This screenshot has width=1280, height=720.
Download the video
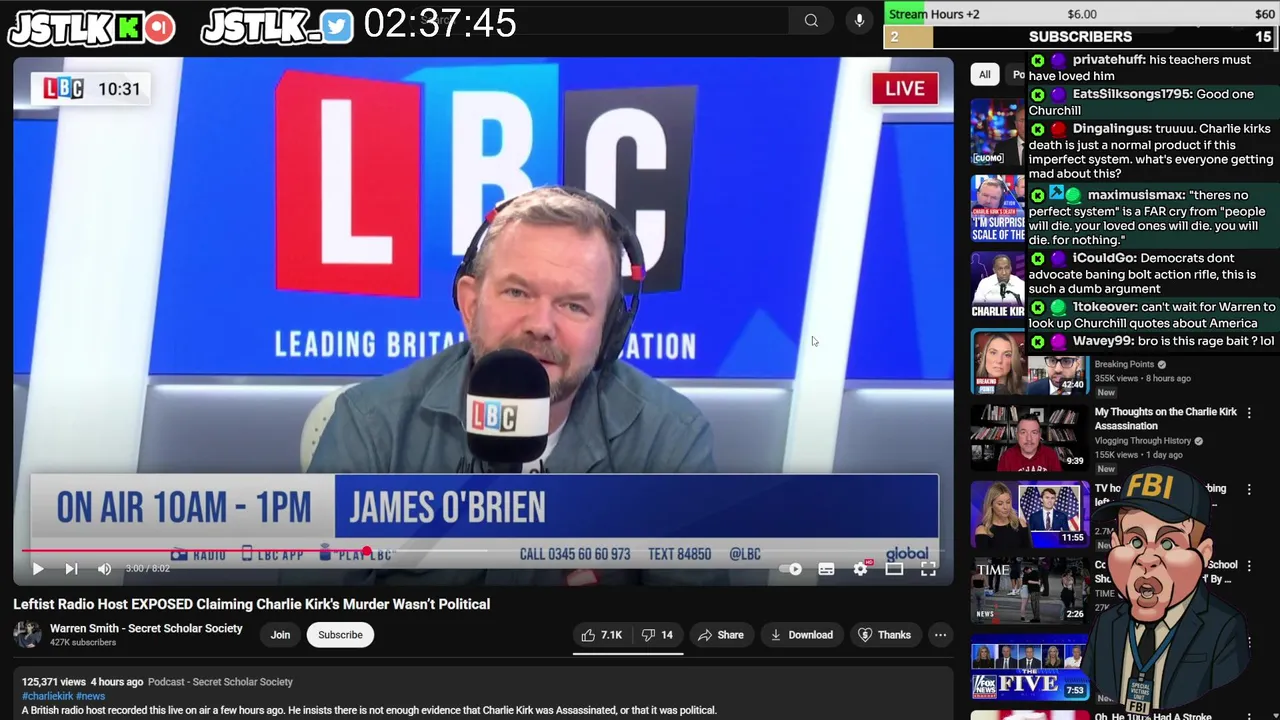801,635
